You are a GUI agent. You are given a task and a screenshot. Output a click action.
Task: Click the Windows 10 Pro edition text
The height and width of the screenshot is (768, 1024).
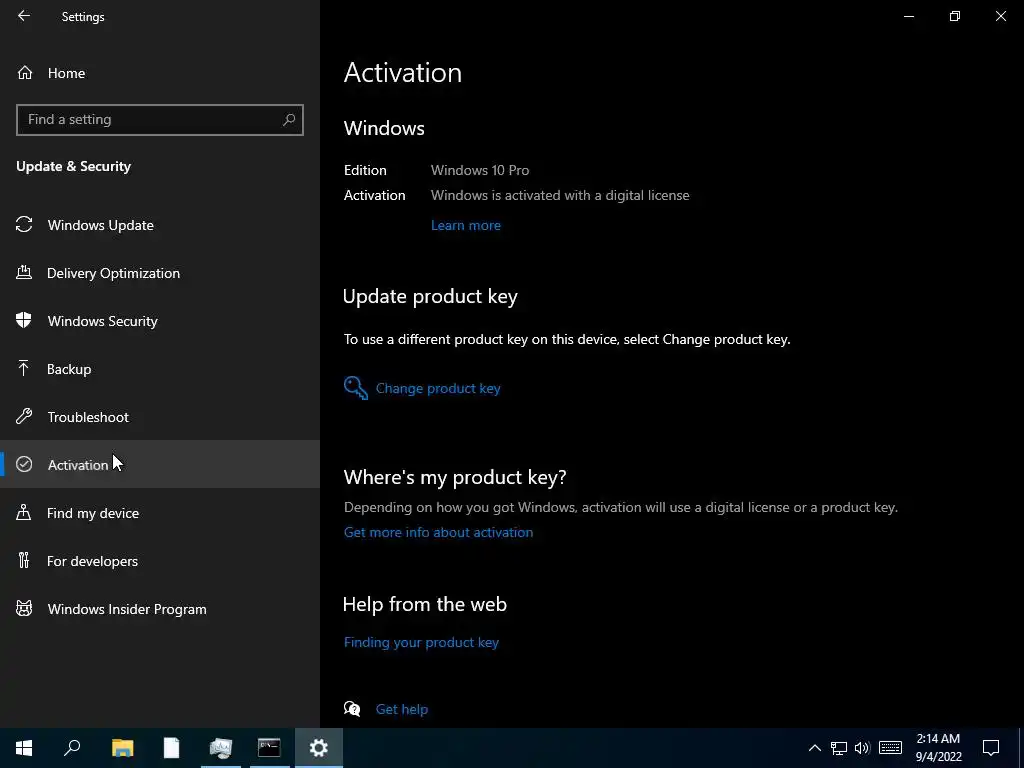click(x=480, y=170)
